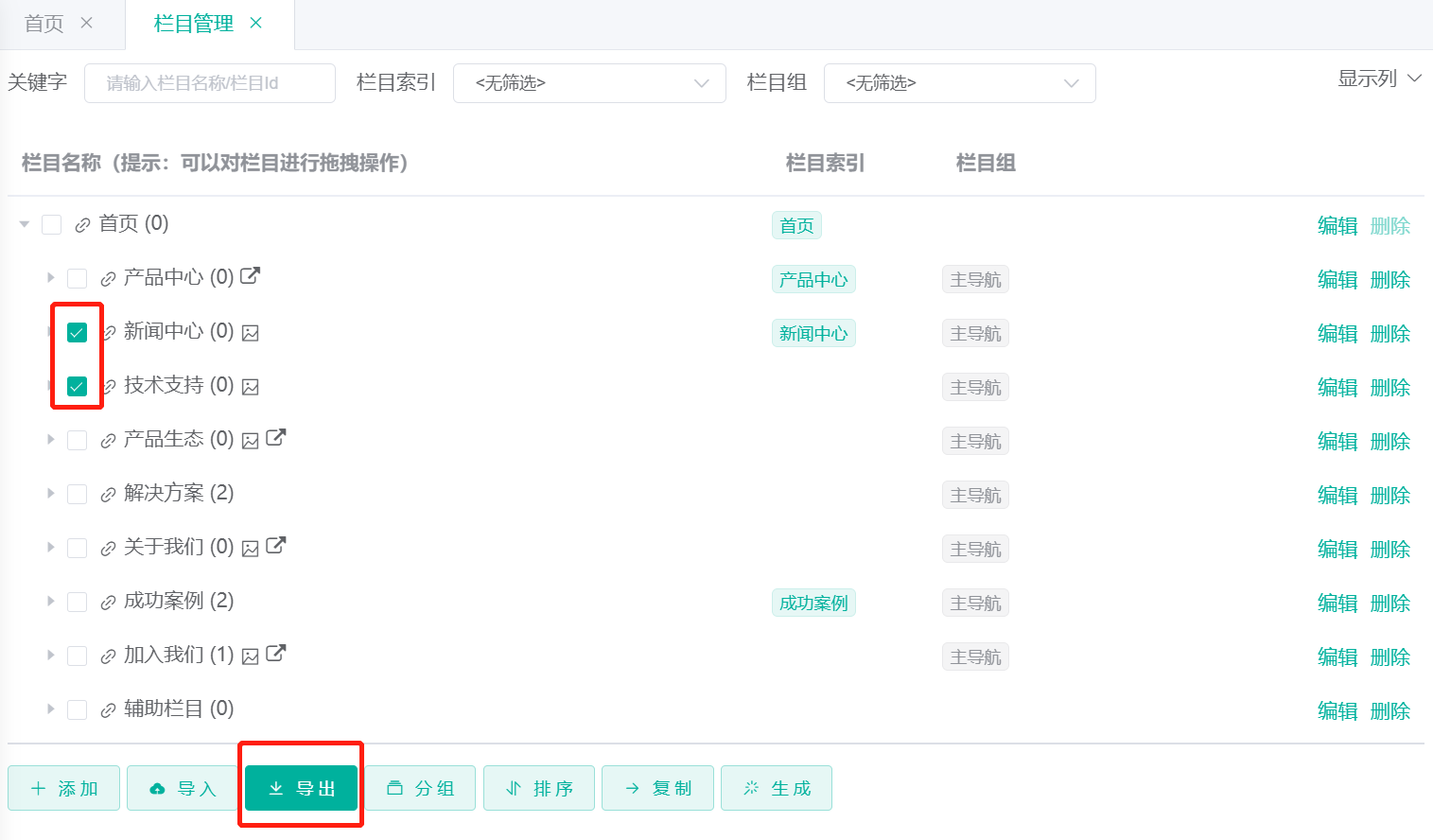Click the external link icon beside 产品中心
The height and width of the screenshot is (840, 1433).
click(250, 276)
